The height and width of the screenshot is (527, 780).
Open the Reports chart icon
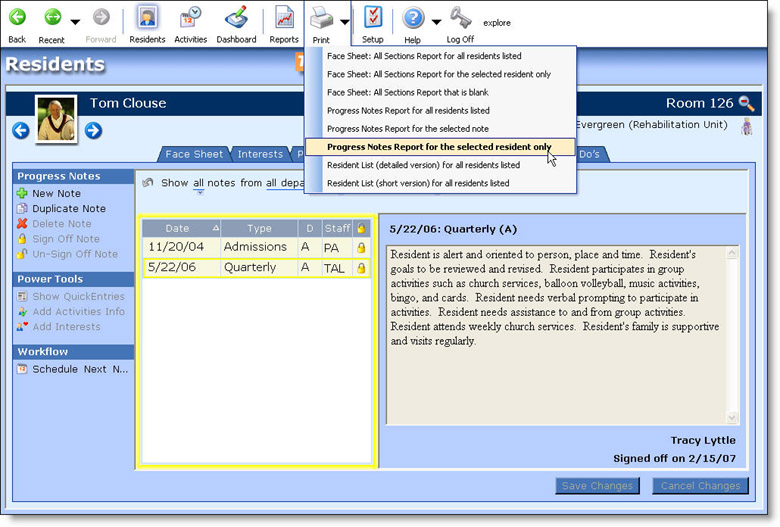click(284, 18)
